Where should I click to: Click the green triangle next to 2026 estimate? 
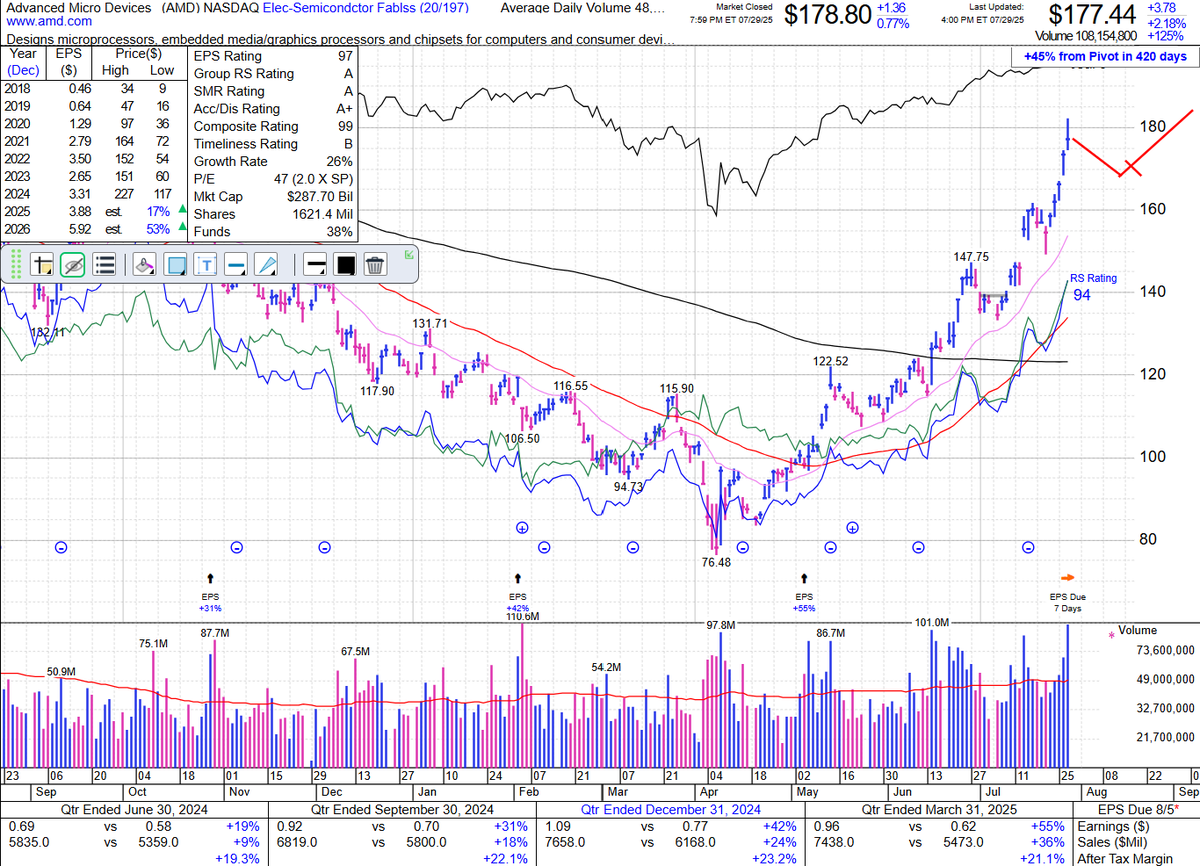point(181,228)
